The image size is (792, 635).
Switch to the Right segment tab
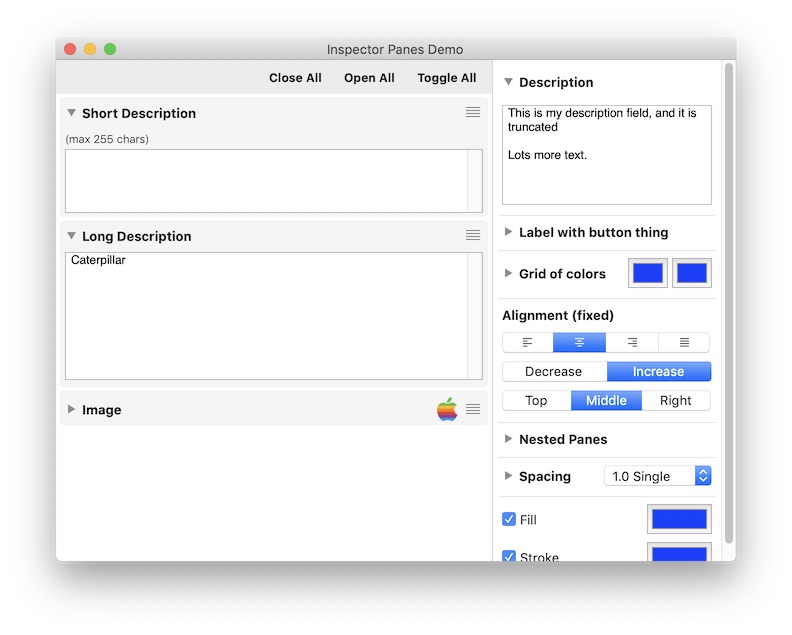[675, 401]
